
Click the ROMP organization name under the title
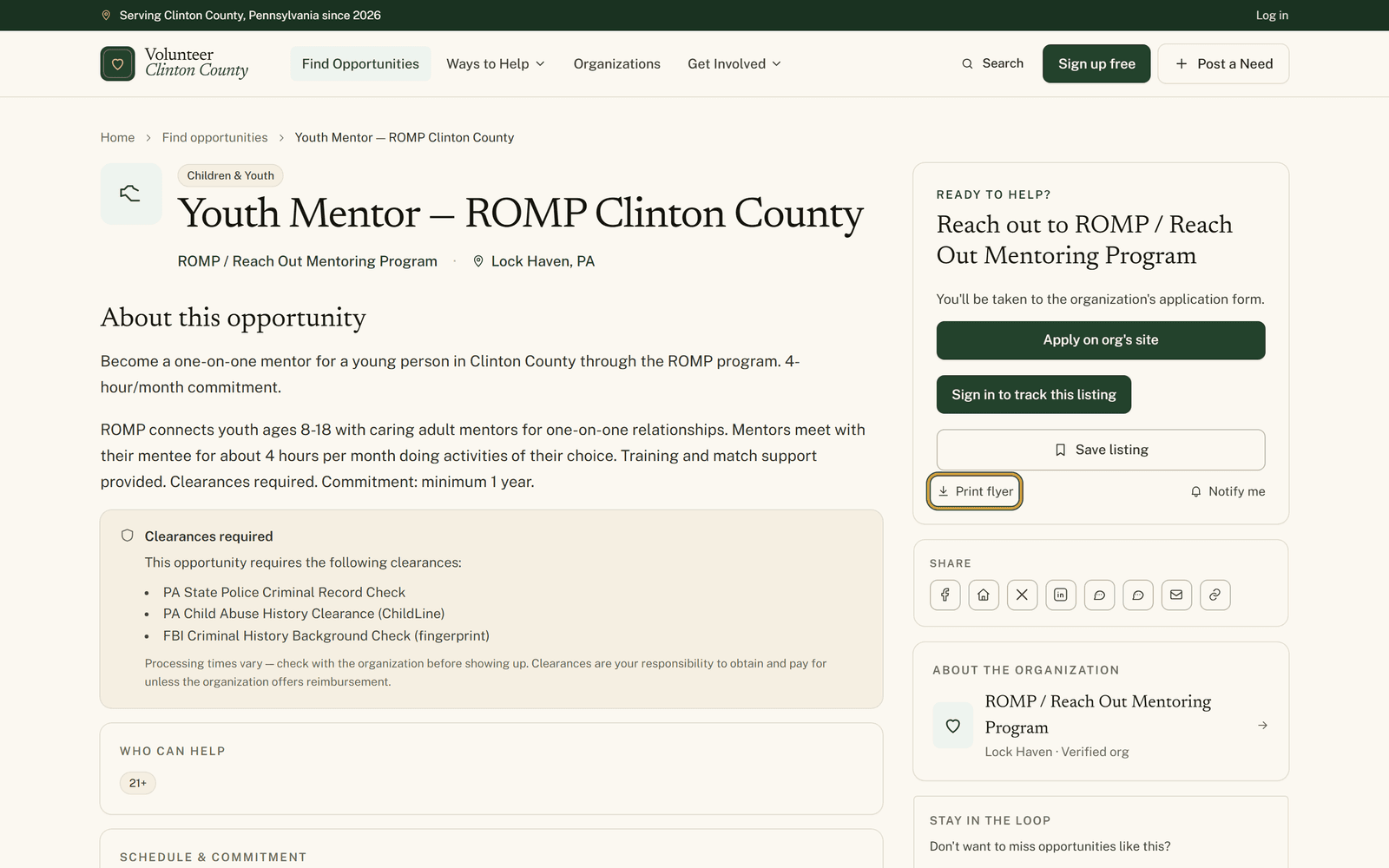[307, 261]
